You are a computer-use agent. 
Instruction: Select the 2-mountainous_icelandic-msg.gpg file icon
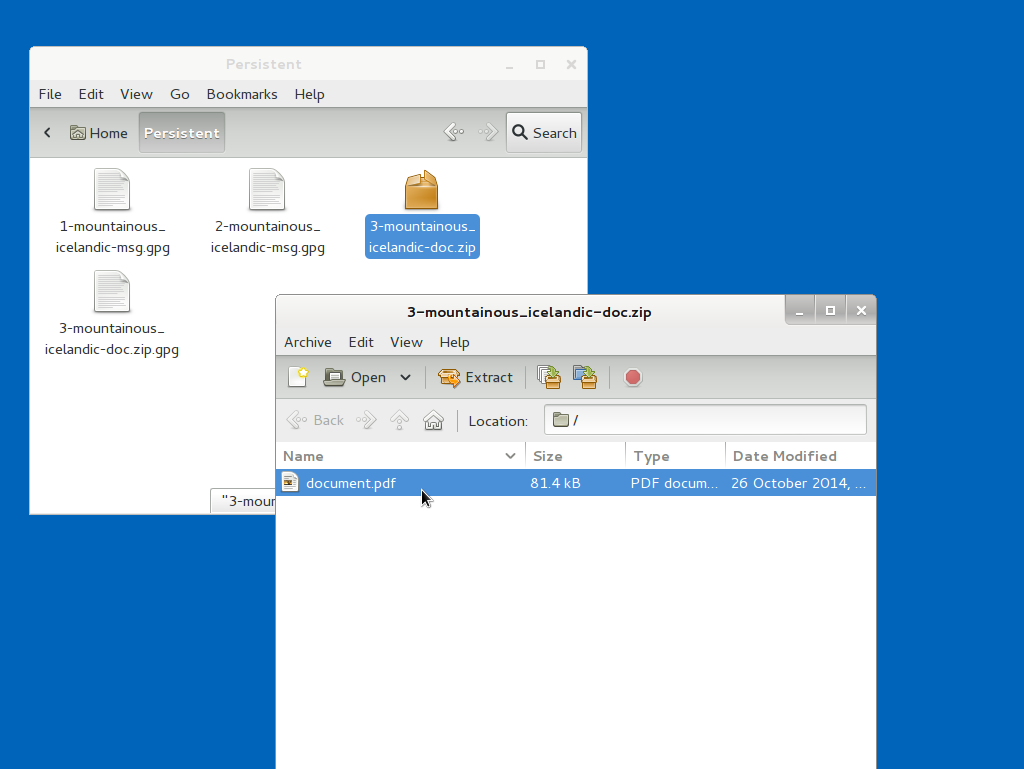pos(267,190)
